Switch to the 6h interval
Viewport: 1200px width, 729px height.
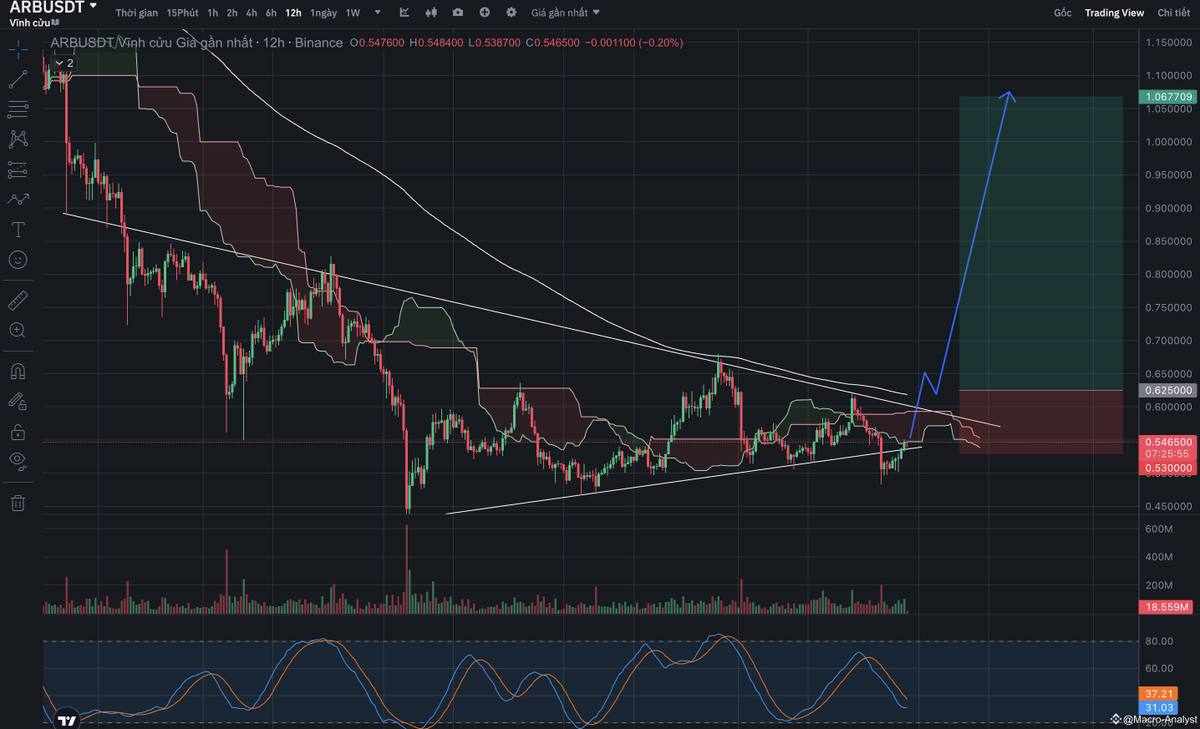tap(271, 13)
